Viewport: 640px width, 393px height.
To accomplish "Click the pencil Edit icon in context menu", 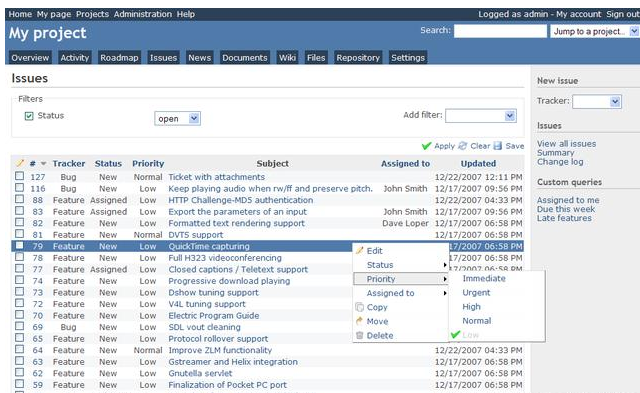I will pos(360,251).
